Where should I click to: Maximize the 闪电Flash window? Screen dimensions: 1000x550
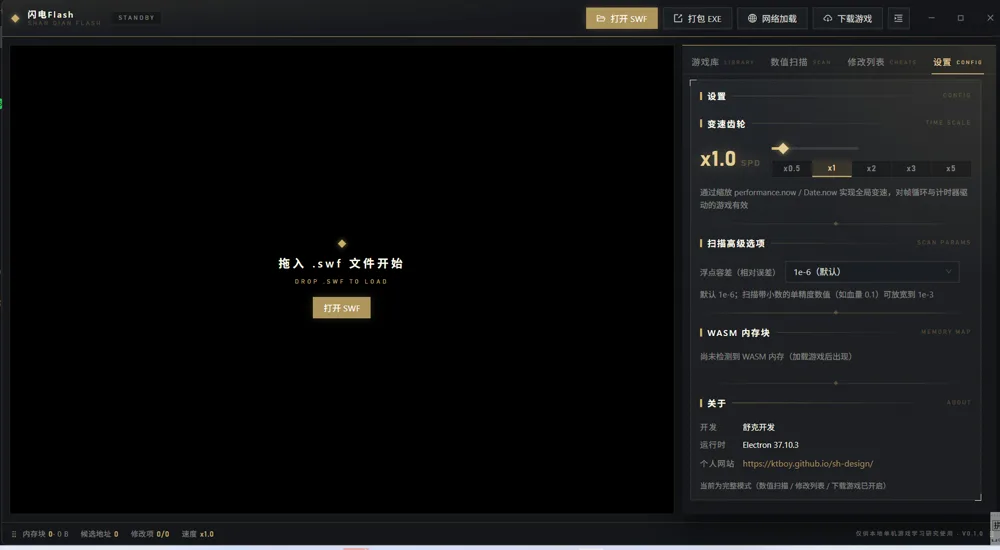[960, 18]
